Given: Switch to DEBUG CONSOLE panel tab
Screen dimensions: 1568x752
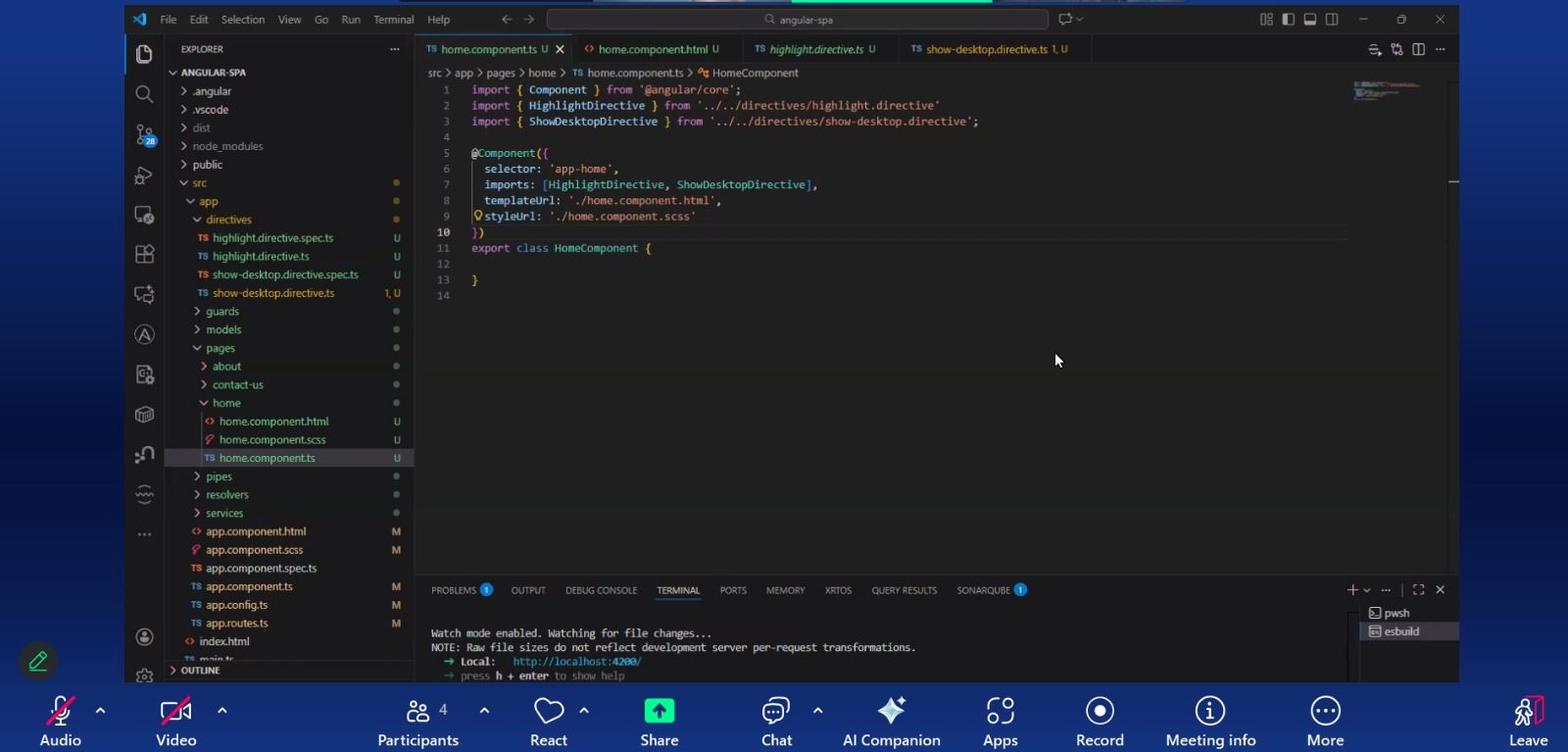Looking at the screenshot, I should click(601, 590).
